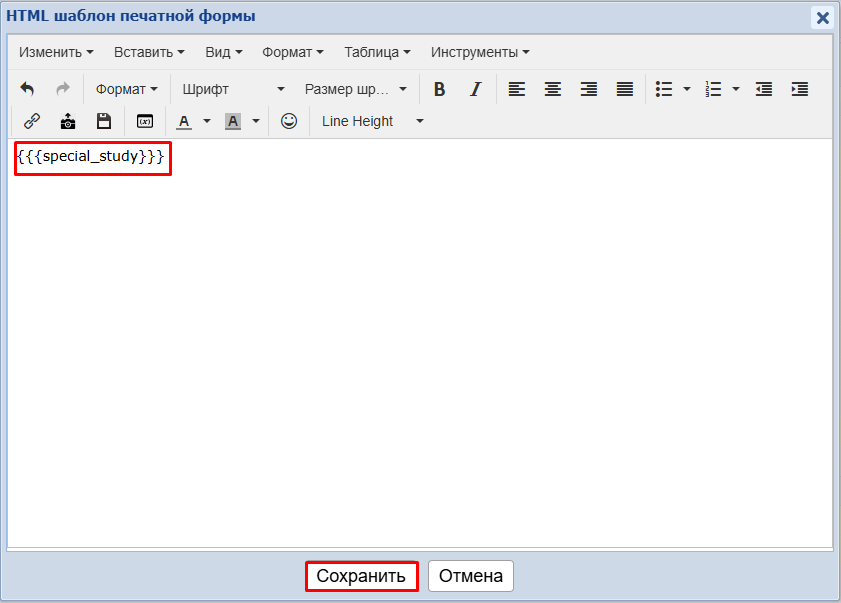Center align the text
Viewport: 841px width, 603px height.
pyautogui.click(x=552, y=89)
